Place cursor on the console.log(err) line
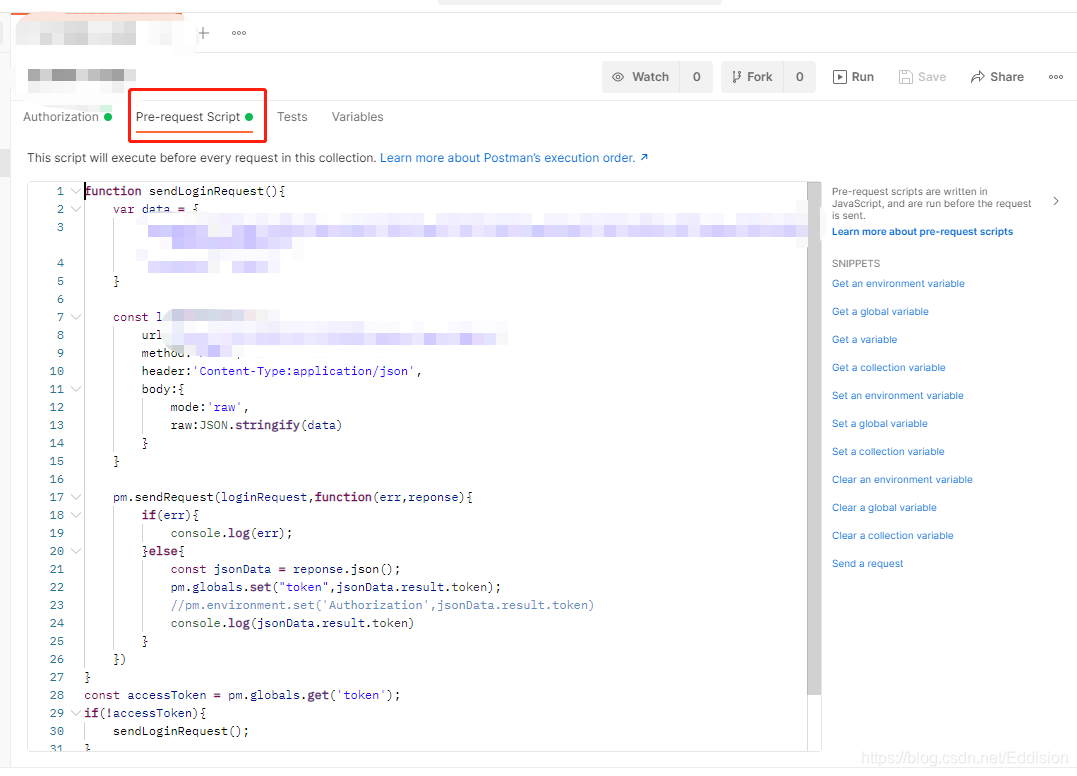 click(x=231, y=533)
